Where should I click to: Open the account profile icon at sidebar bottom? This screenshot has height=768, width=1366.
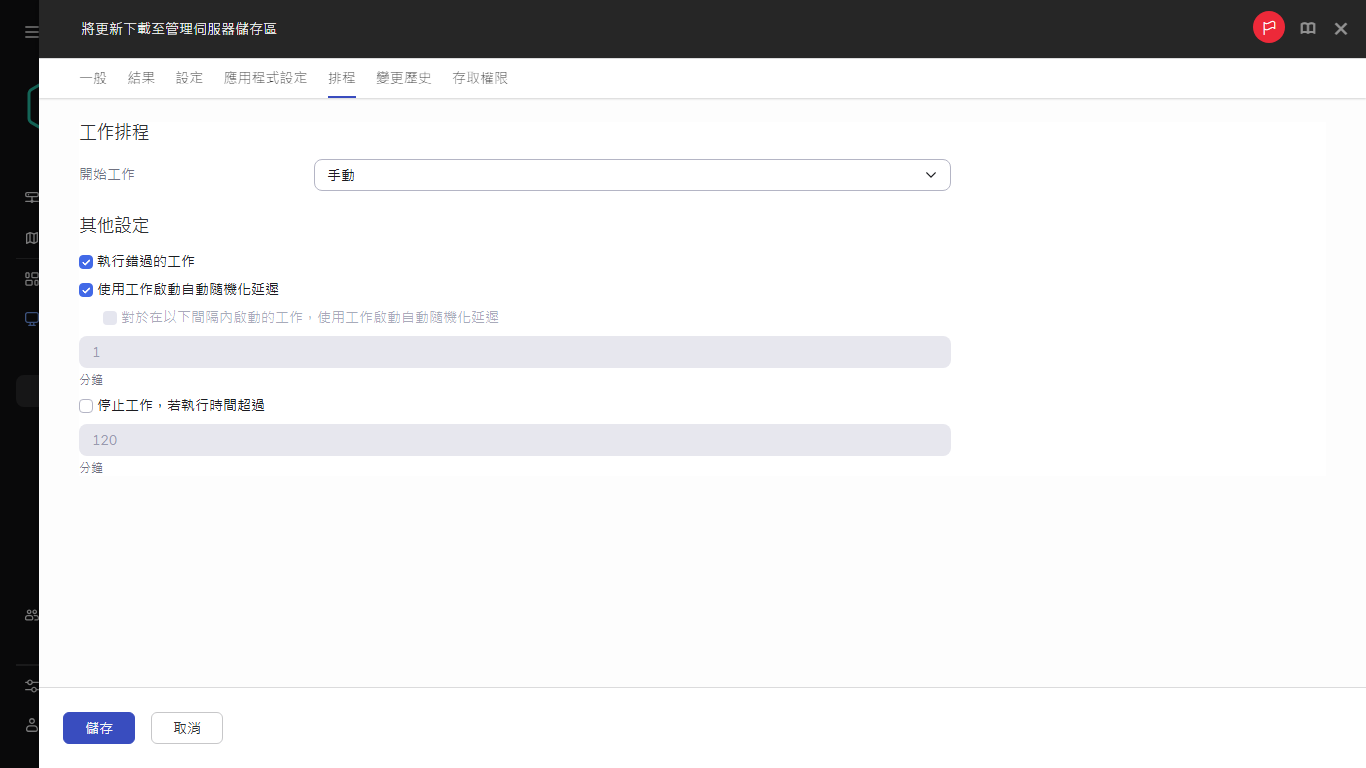pyautogui.click(x=30, y=725)
